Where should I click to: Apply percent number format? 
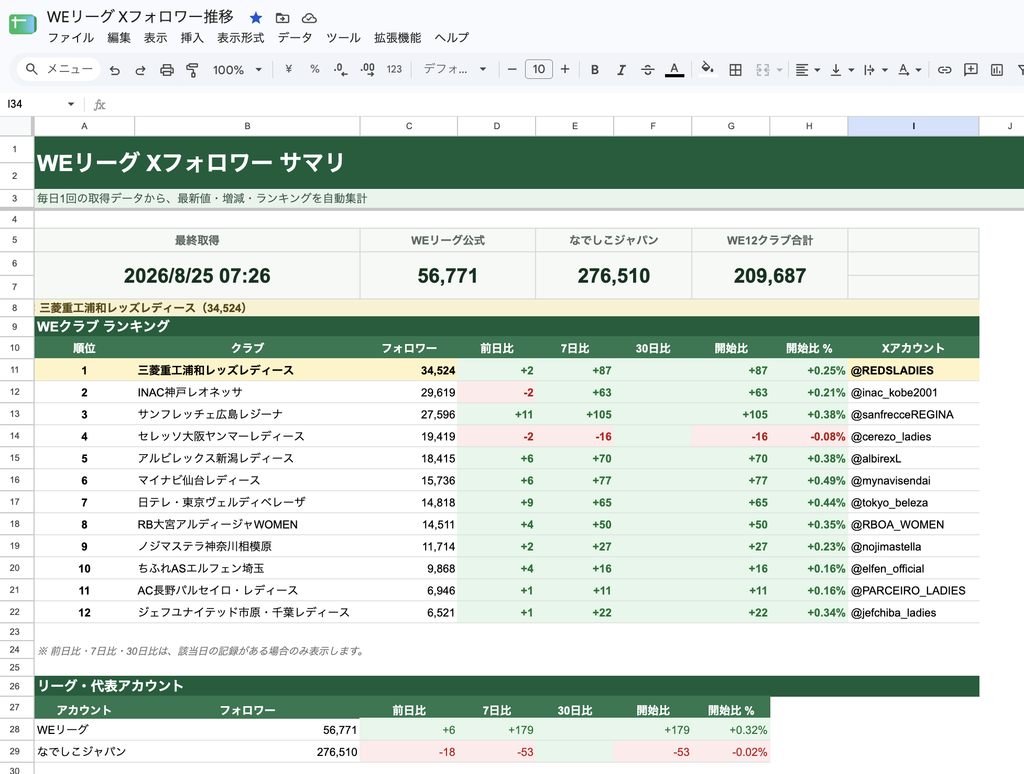(x=315, y=69)
